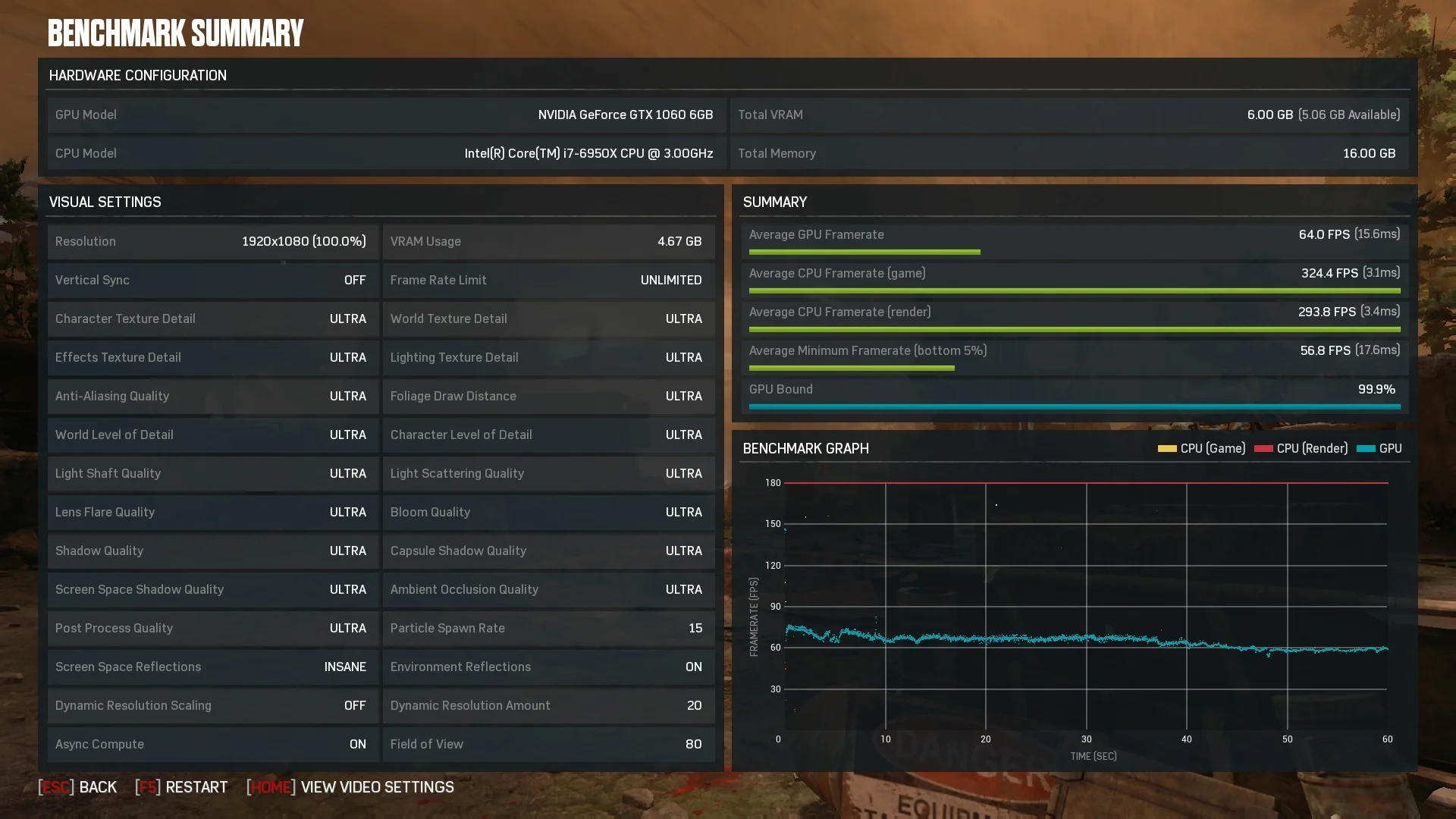Click the F5 Restart button

[181, 787]
